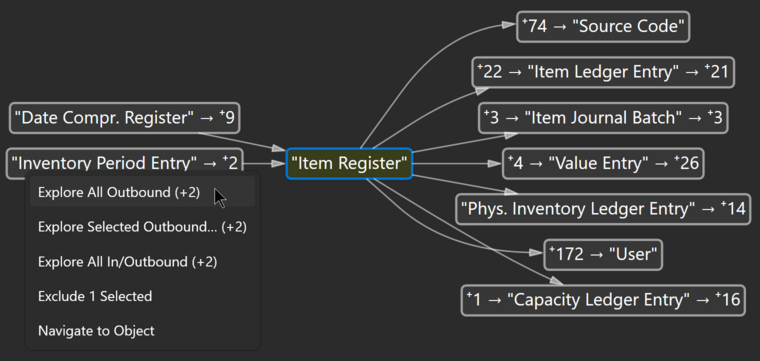Click the "Capacity Ledger Entry" node
760x361 pixels.
[603, 300]
